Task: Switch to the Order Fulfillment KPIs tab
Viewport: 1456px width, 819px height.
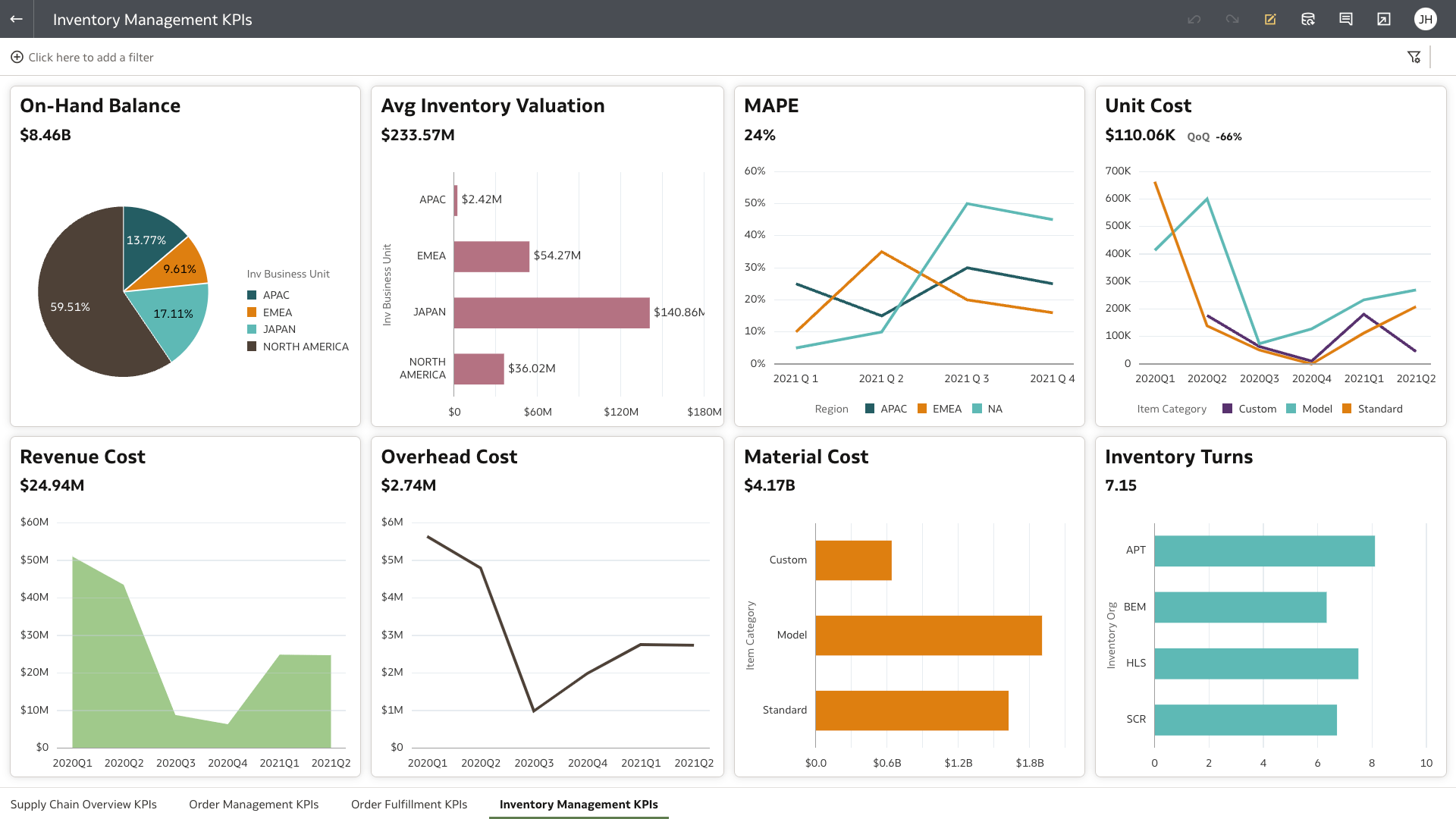Action: (x=409, y=804)
